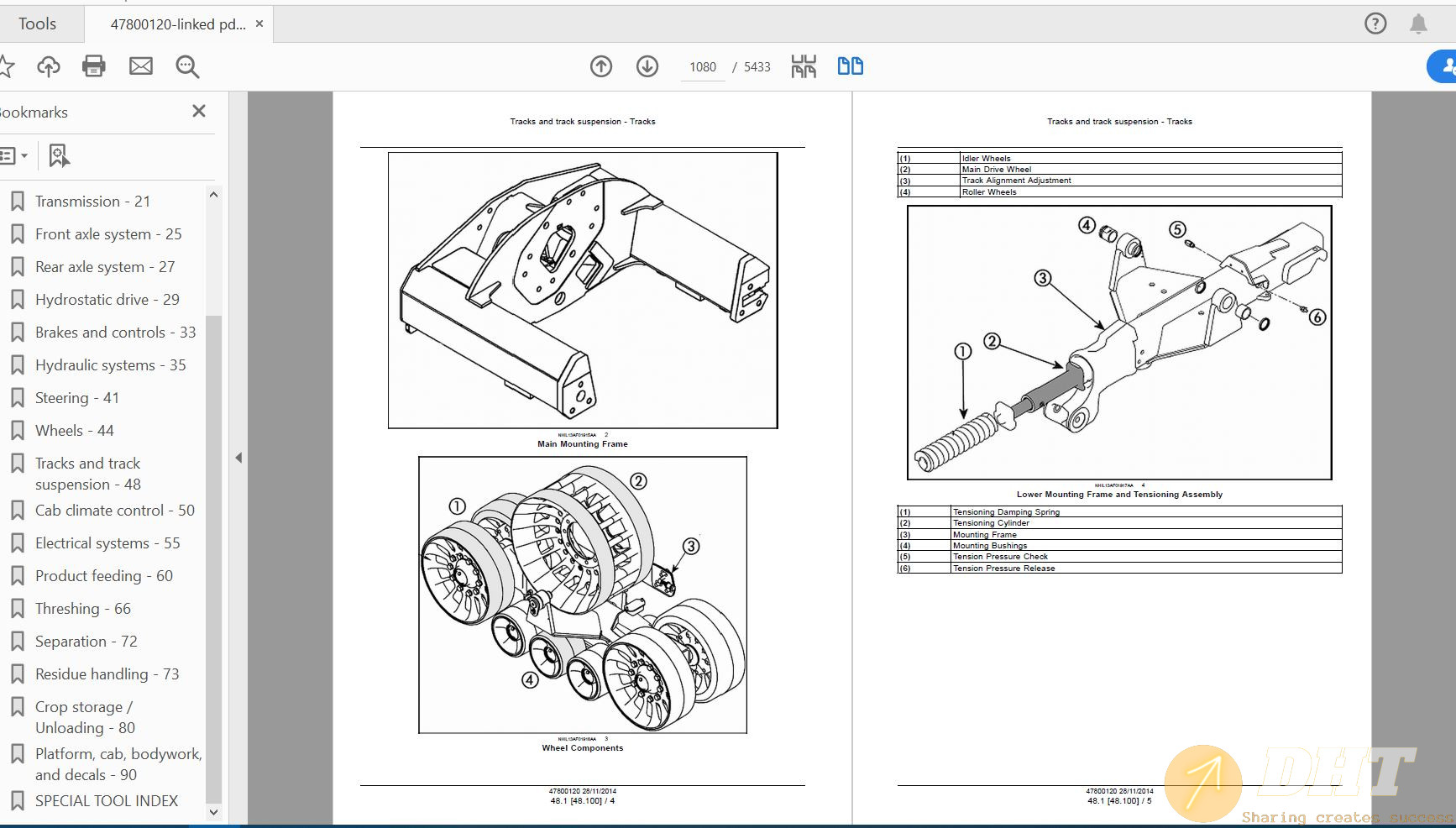The width and height of the screenshot is (1456, 828).
Task: Open bookmark Electrical systems - 55
Action: 107,543
